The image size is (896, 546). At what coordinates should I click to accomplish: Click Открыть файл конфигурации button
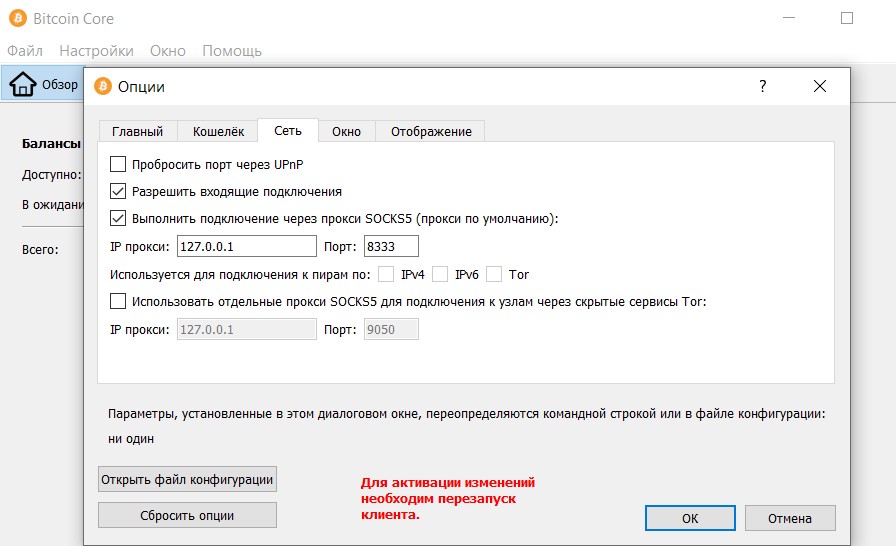point(187,479)
